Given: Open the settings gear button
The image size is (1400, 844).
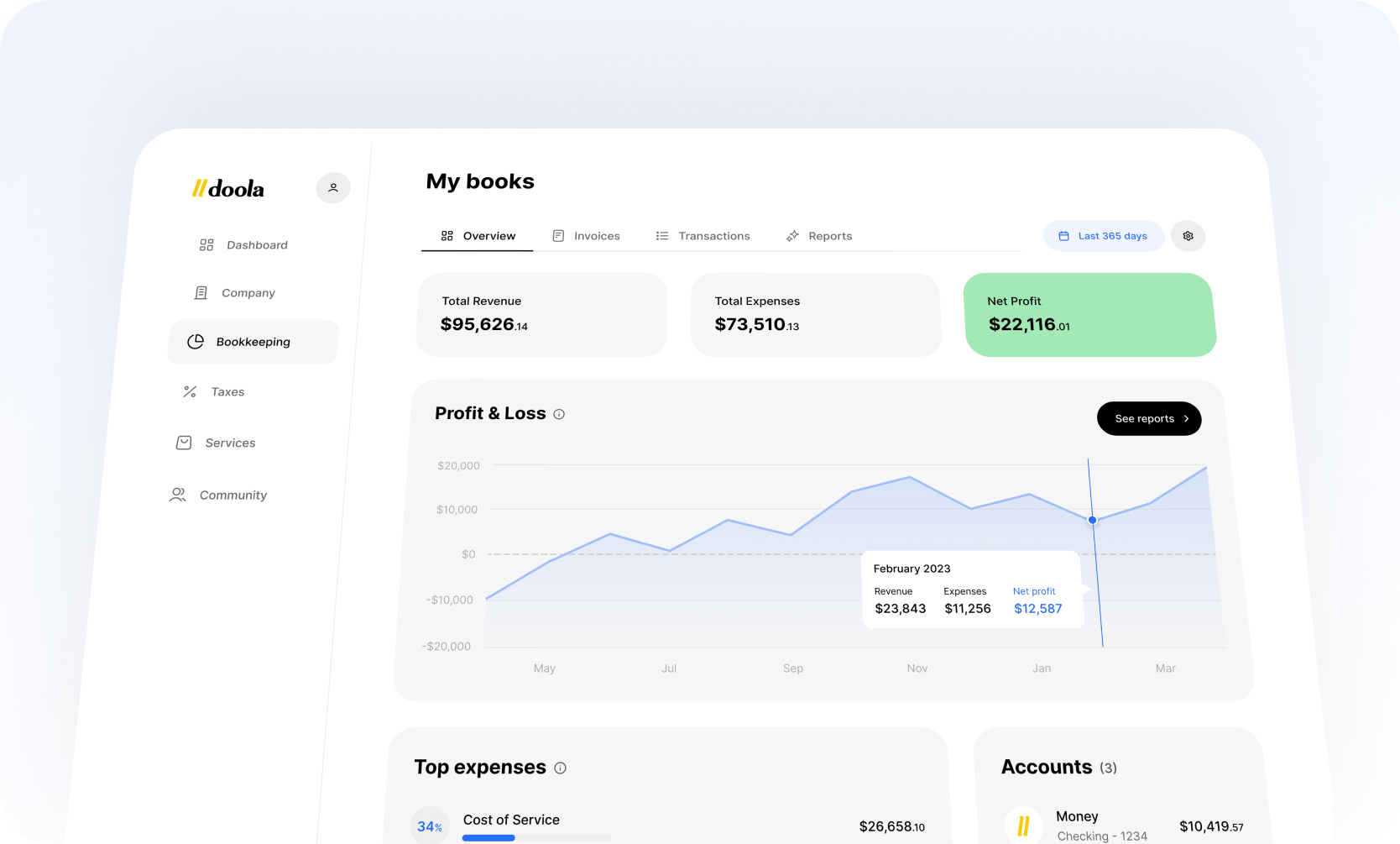Looking at the screenshot, I should click(1188, 236).
